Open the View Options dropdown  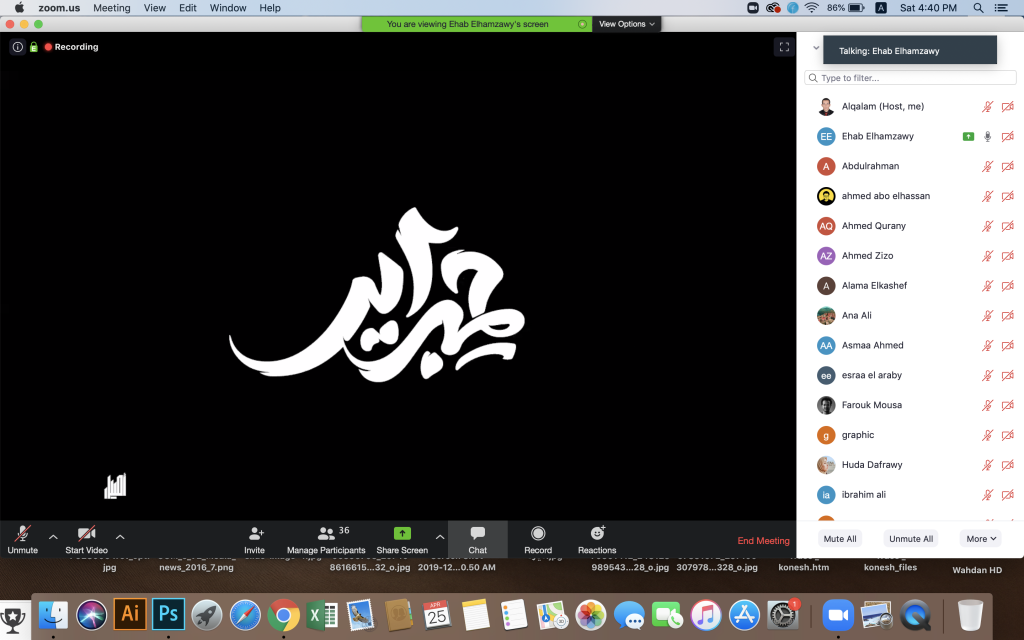[626, 24]
